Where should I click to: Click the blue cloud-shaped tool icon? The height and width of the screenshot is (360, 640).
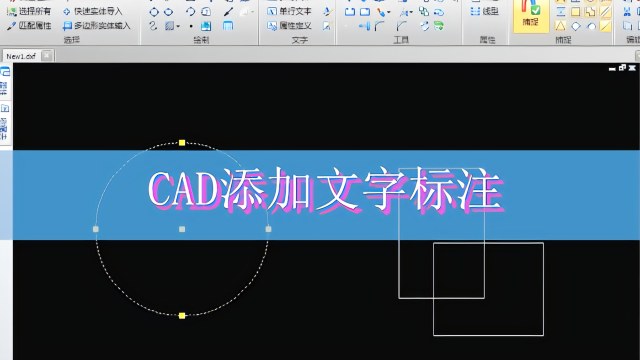click(x=439, y=12)
